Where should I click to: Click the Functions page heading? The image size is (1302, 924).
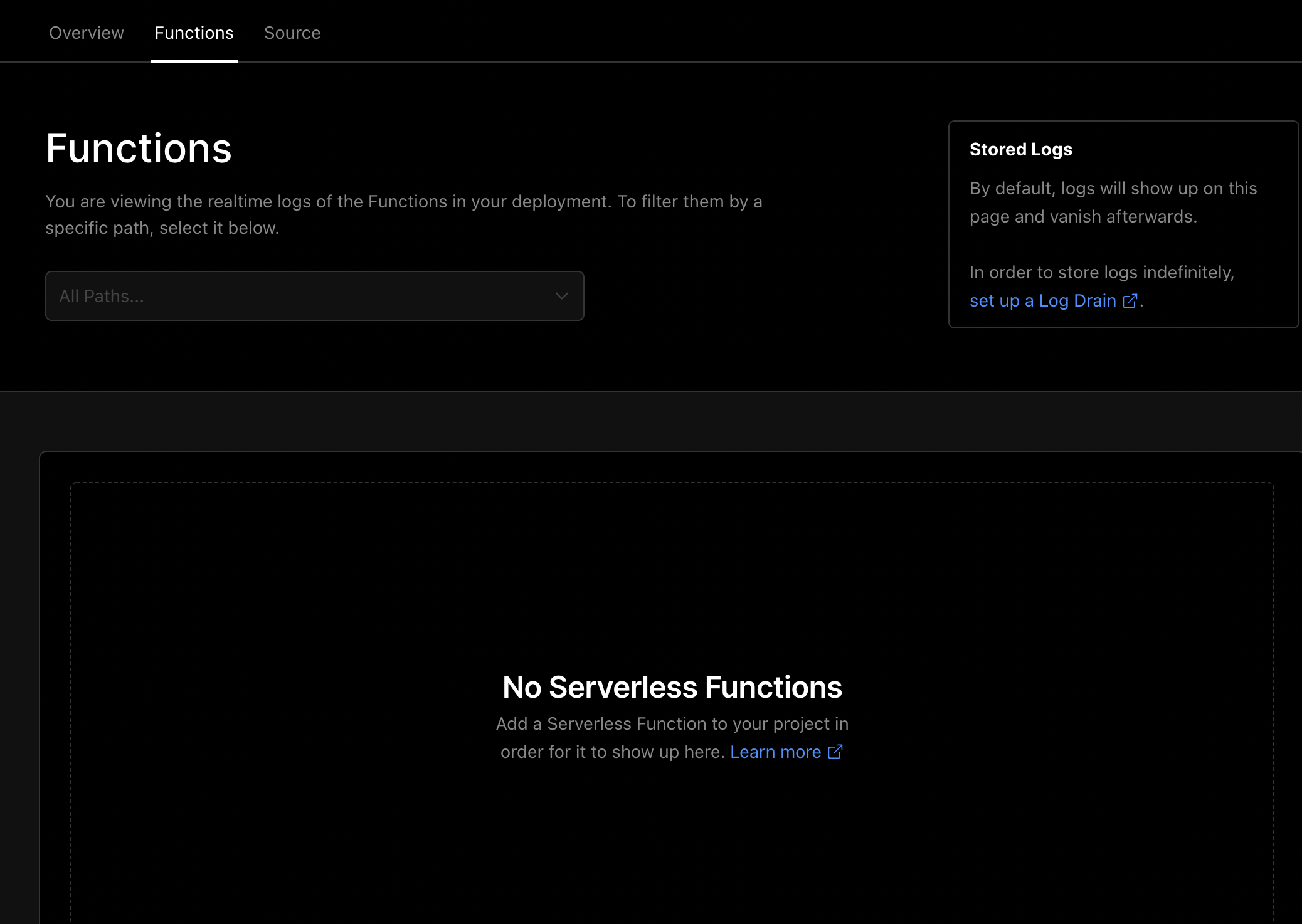[139, 149]
